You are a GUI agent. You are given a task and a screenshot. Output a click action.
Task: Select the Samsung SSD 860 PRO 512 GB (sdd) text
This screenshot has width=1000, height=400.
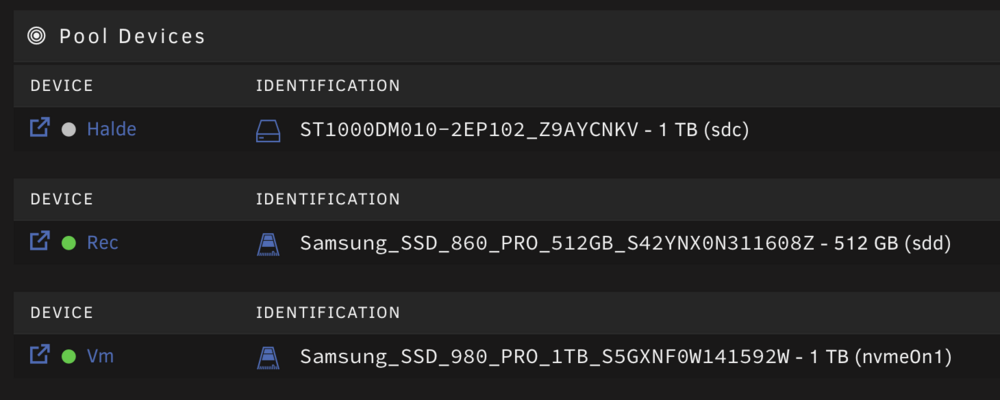pyautogui.click(x=626, y=244)
